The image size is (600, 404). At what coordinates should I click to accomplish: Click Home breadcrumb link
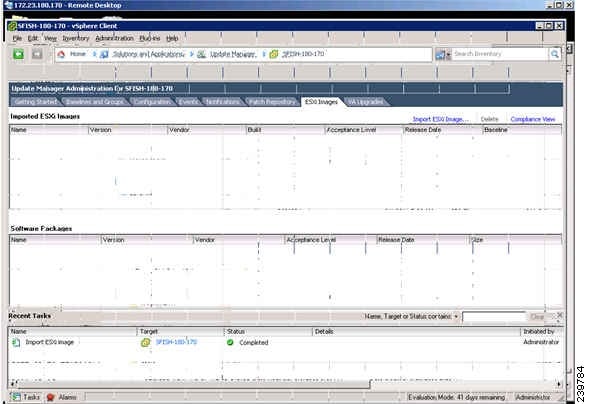pyautogui.click(x=78, y=54)
